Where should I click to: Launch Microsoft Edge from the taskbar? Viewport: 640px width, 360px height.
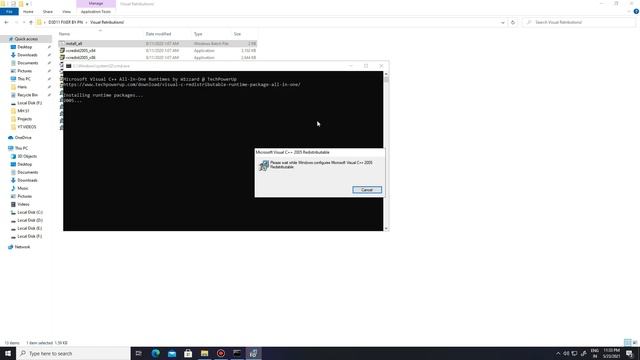tap(156, 353)
